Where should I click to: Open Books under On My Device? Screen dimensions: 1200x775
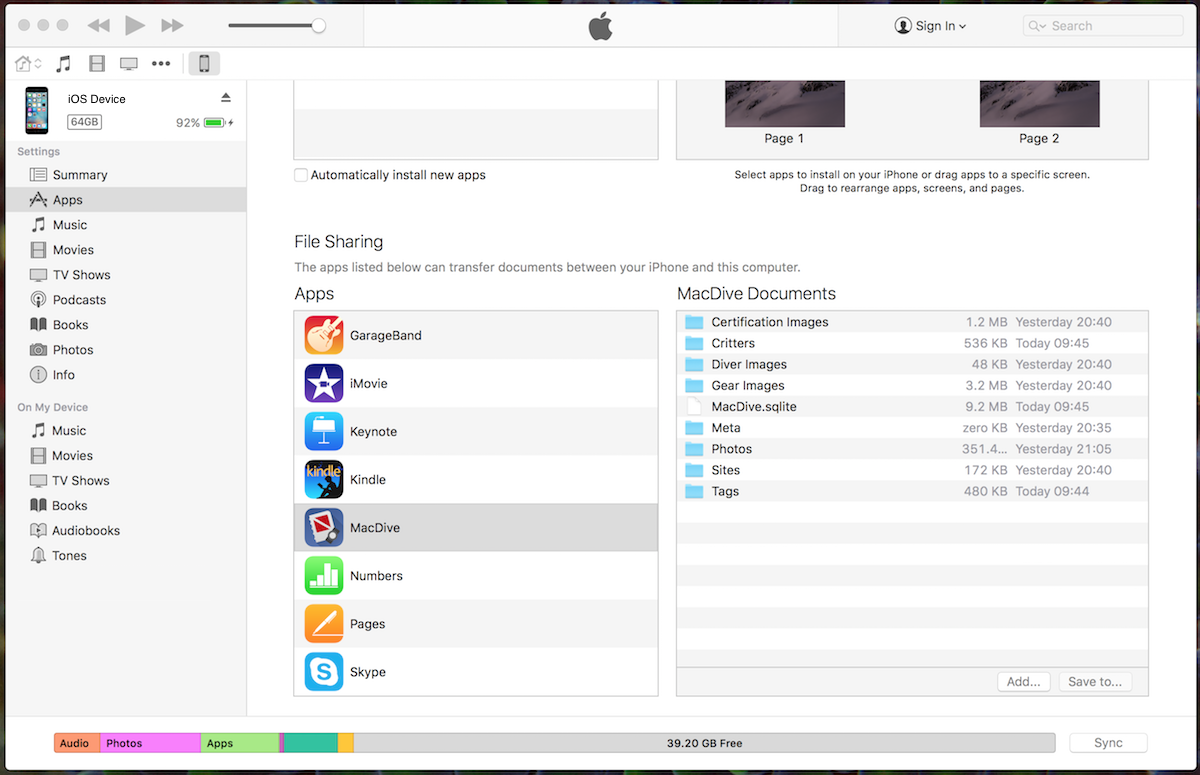(x=125, y=506)
